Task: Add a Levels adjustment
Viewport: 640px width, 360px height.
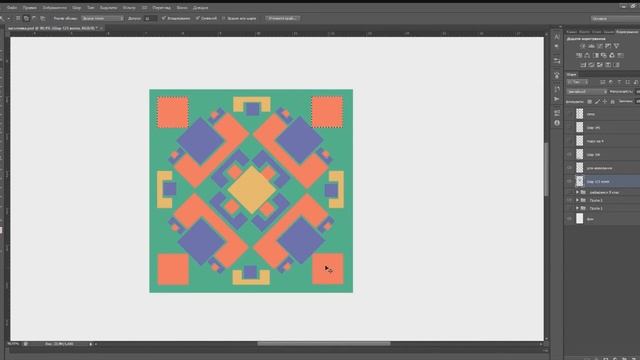Action: tap(591, 46)
